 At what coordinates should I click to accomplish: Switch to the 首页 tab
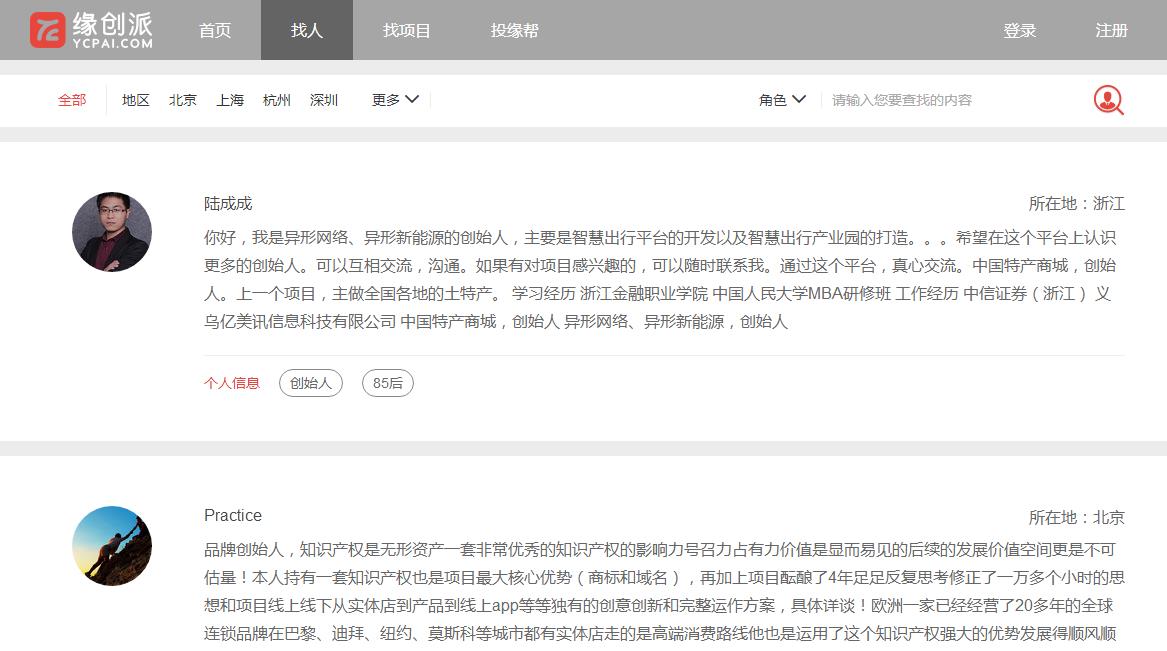[214, 30]
